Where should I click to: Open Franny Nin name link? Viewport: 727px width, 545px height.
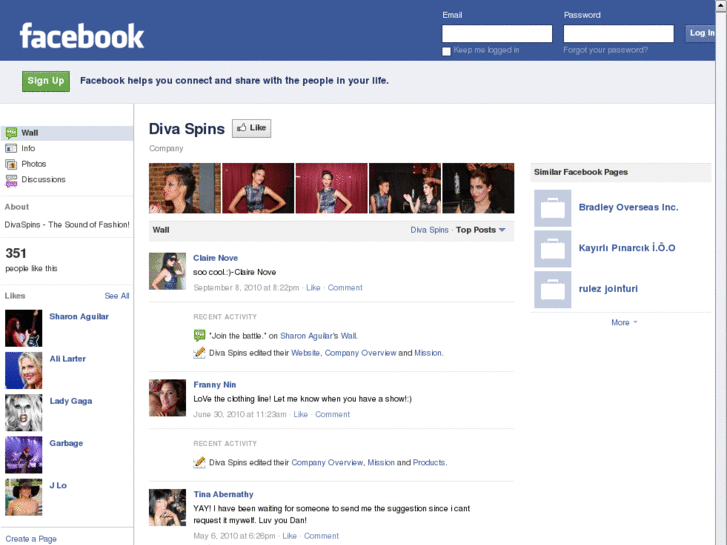[x=215, y=385]
